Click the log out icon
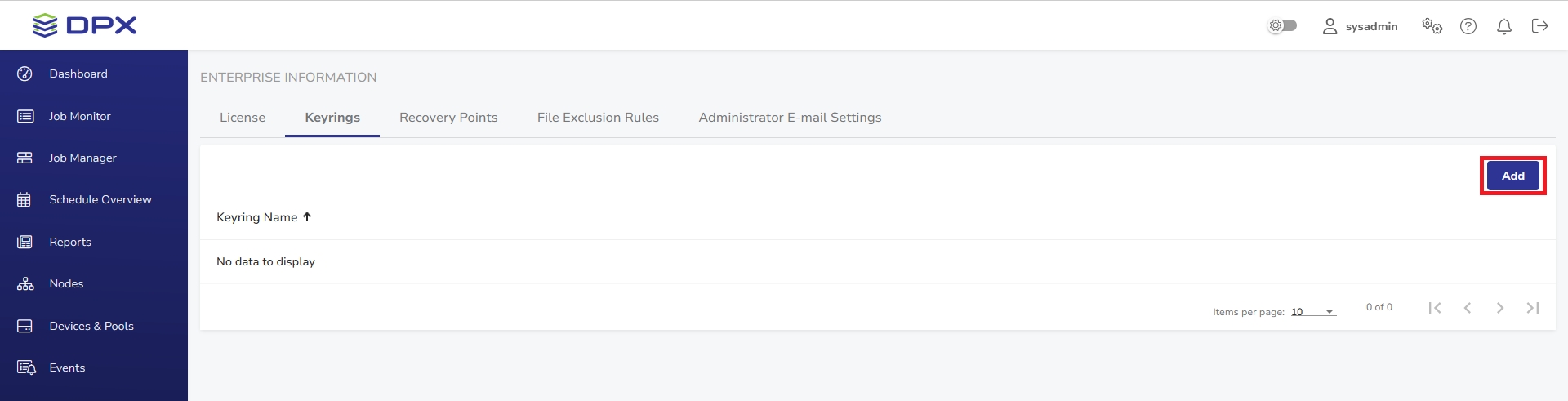1568x401 pixels. (1540, 26)
